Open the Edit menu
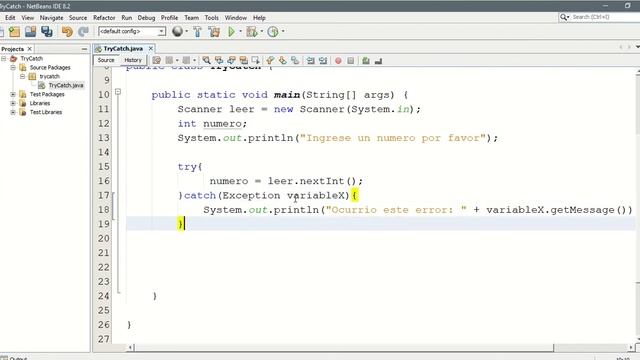 click(10, 18)
